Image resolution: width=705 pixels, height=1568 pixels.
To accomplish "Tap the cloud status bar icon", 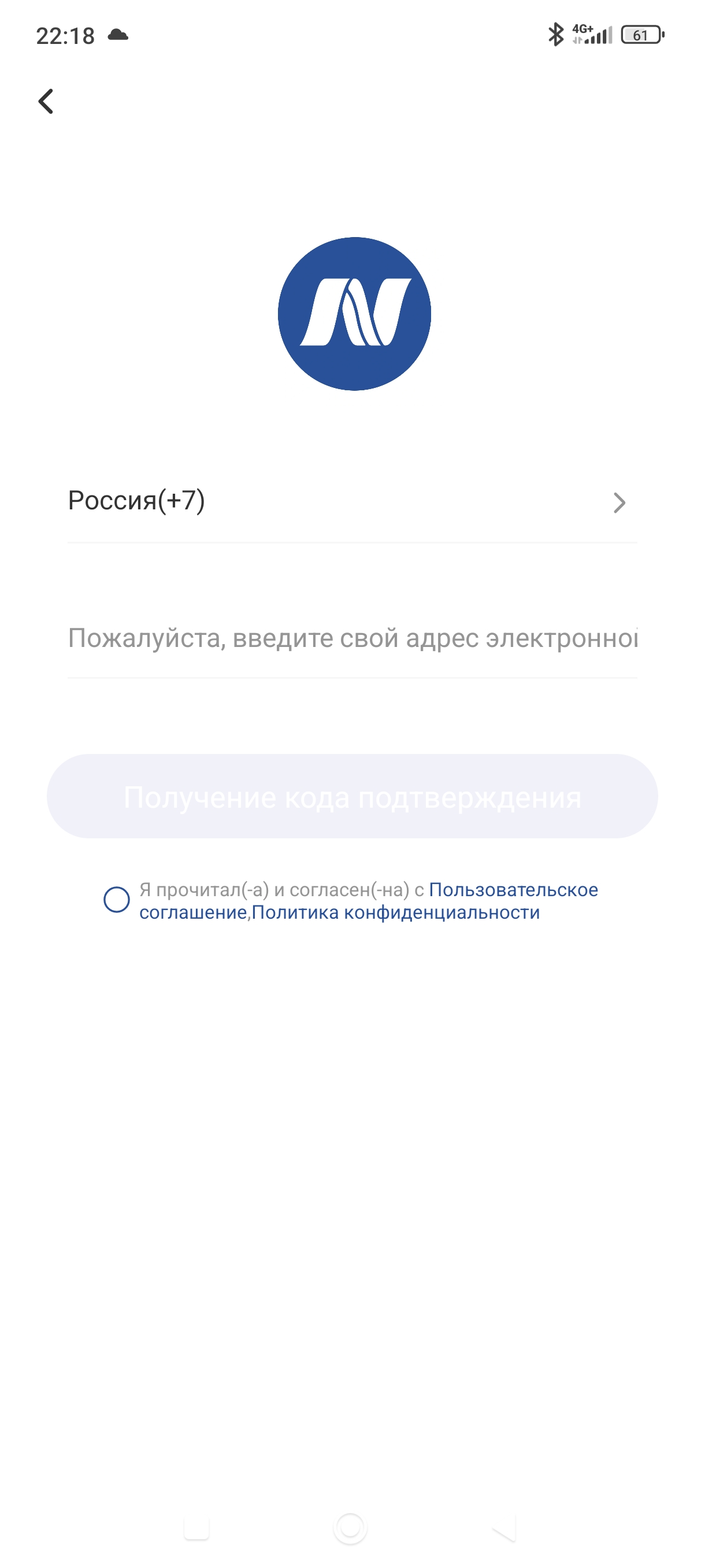I will tap(118, 35).
